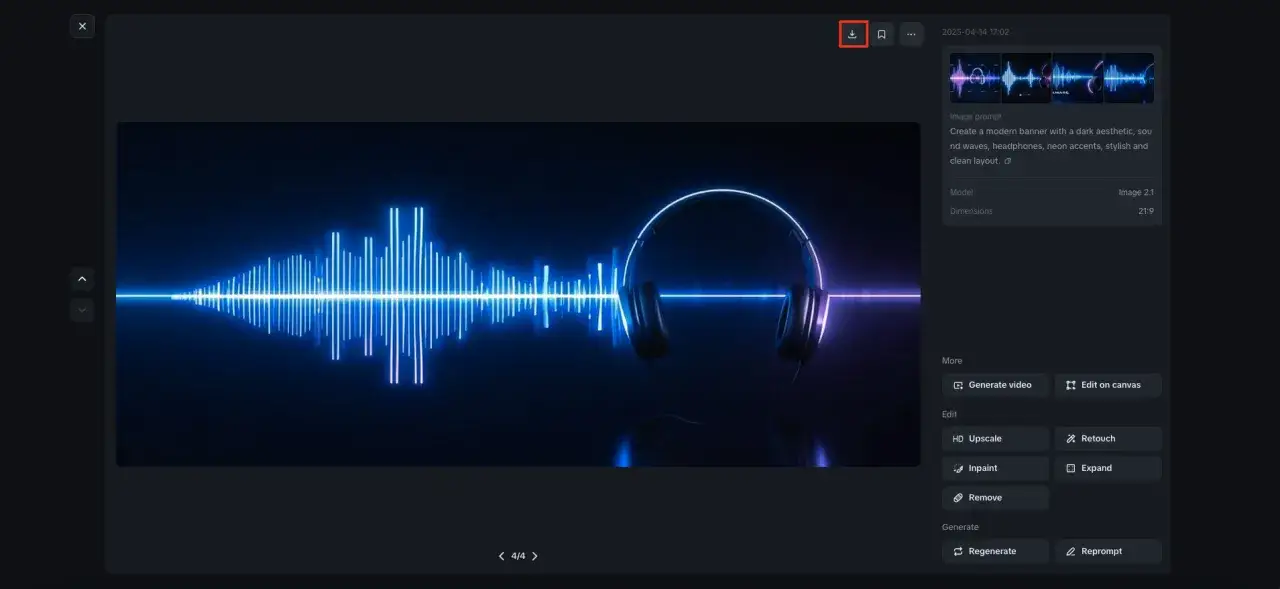Generate a video from this image

point(995,384)
